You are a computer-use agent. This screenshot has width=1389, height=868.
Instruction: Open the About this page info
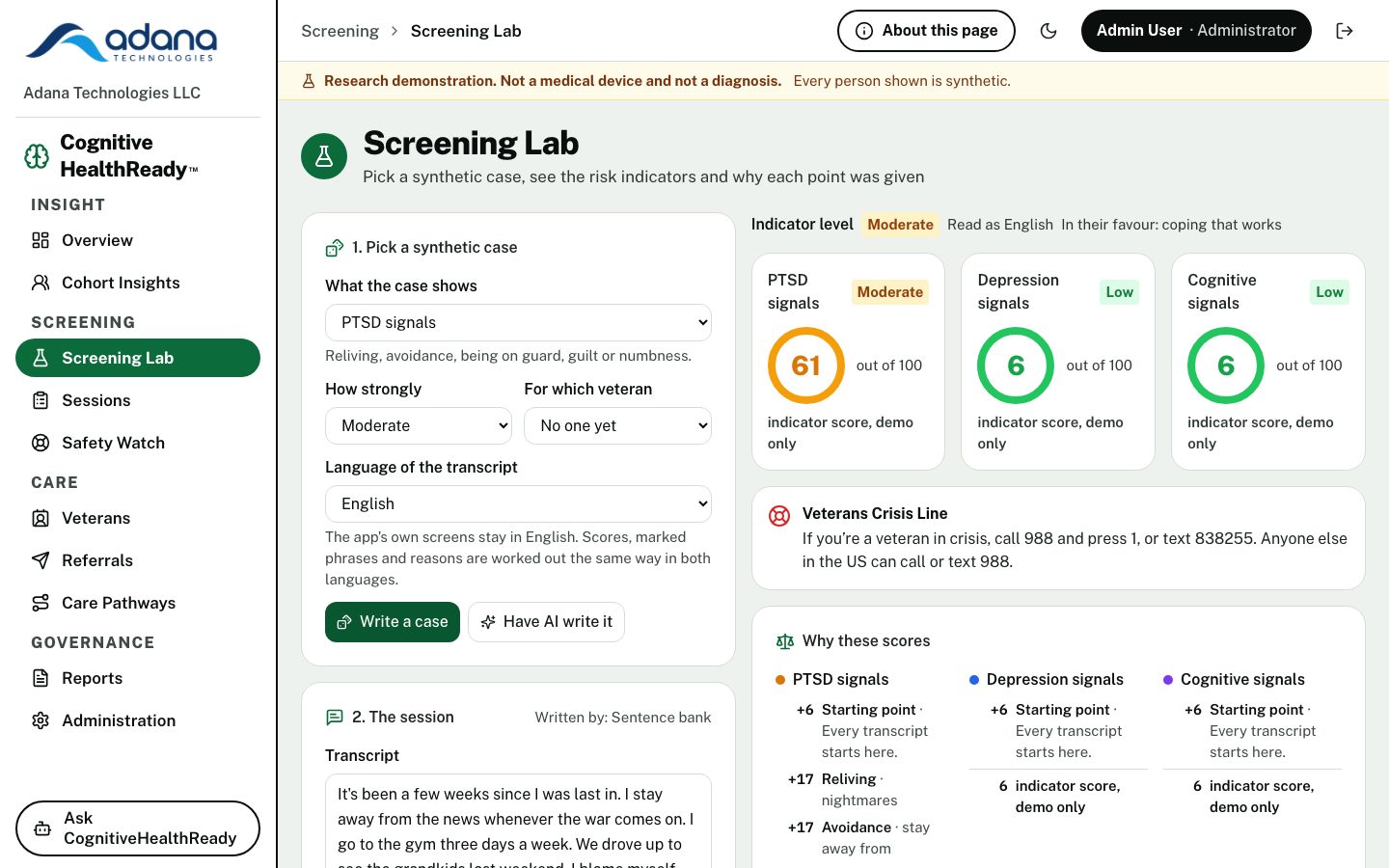pyautogui.click(x=926, y=31)
